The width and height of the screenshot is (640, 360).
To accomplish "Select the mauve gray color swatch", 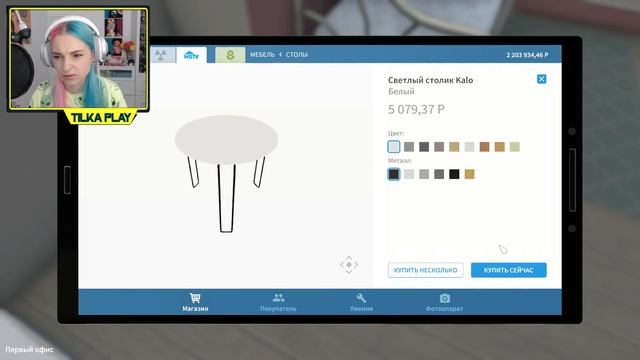I will [x=439, y=147].
